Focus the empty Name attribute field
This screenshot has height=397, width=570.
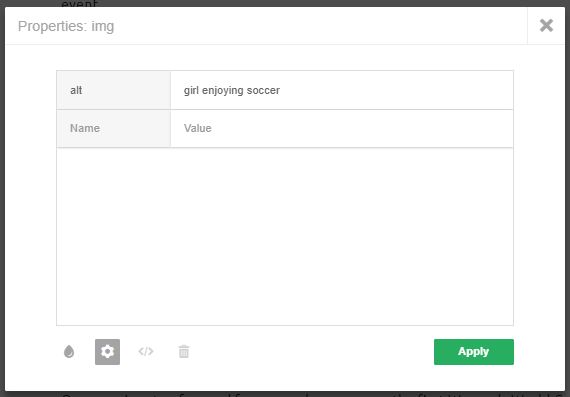click(113, 128)
